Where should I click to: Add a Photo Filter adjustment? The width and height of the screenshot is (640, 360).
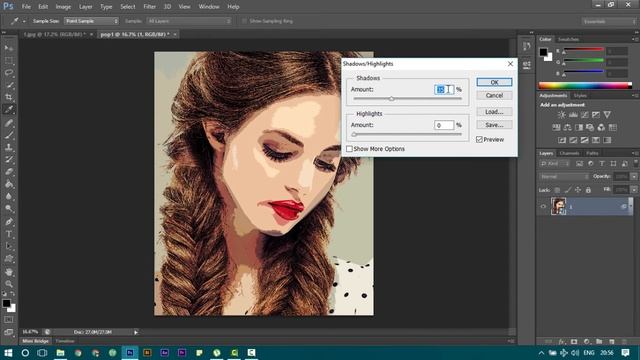[590, 127]
